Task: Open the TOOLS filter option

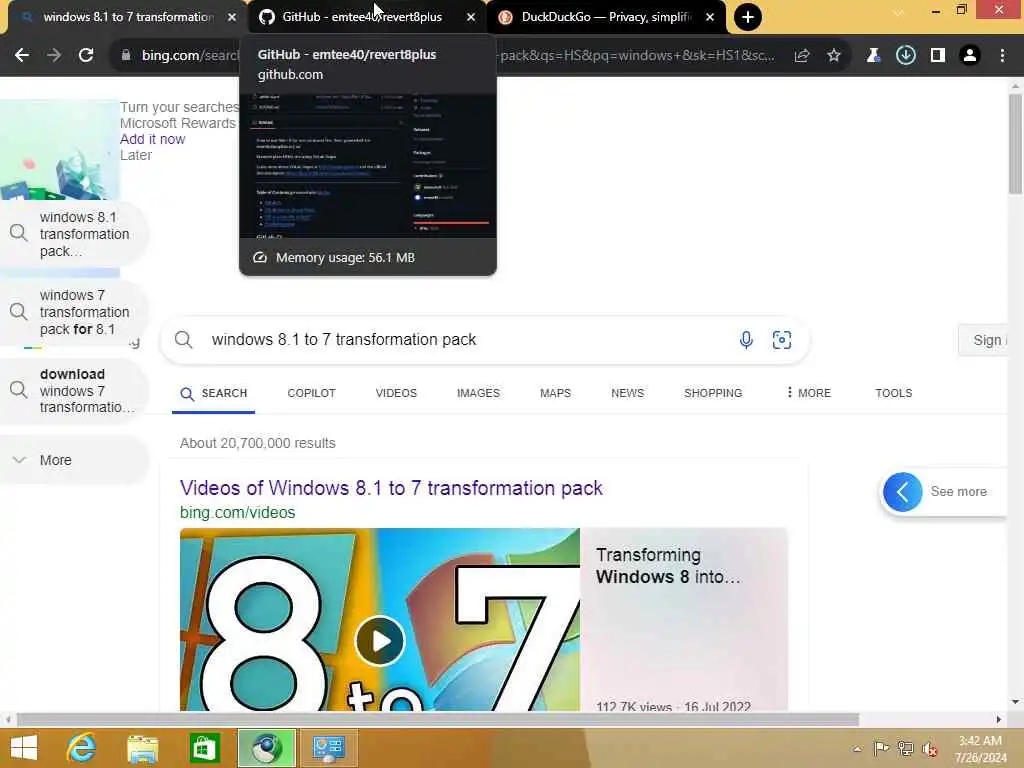Action: click(893, 393)
